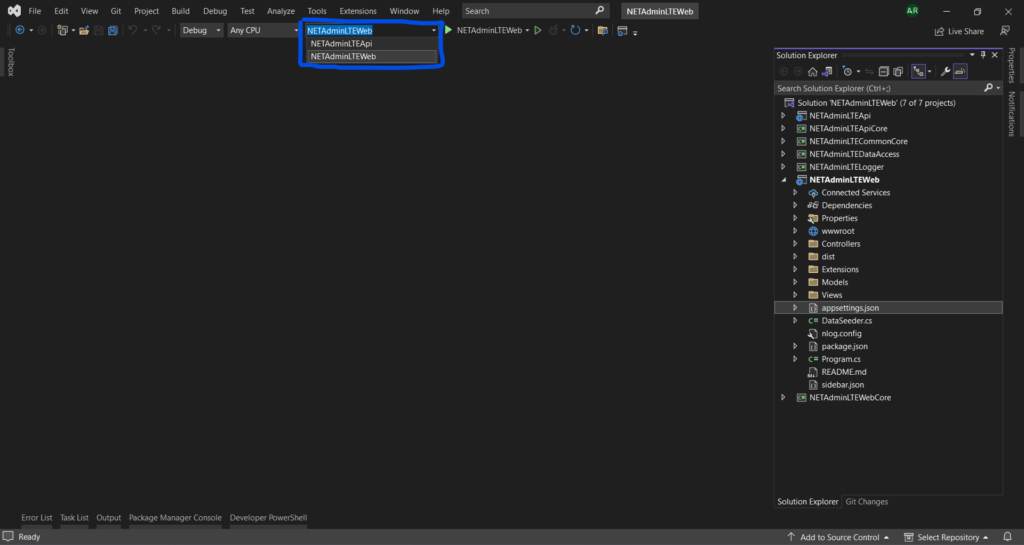Screen dimensions: 1024x545
Task: Expand the NETAdminLTEWebCore project
Action: pyautogui.click(x=783, y=397)
